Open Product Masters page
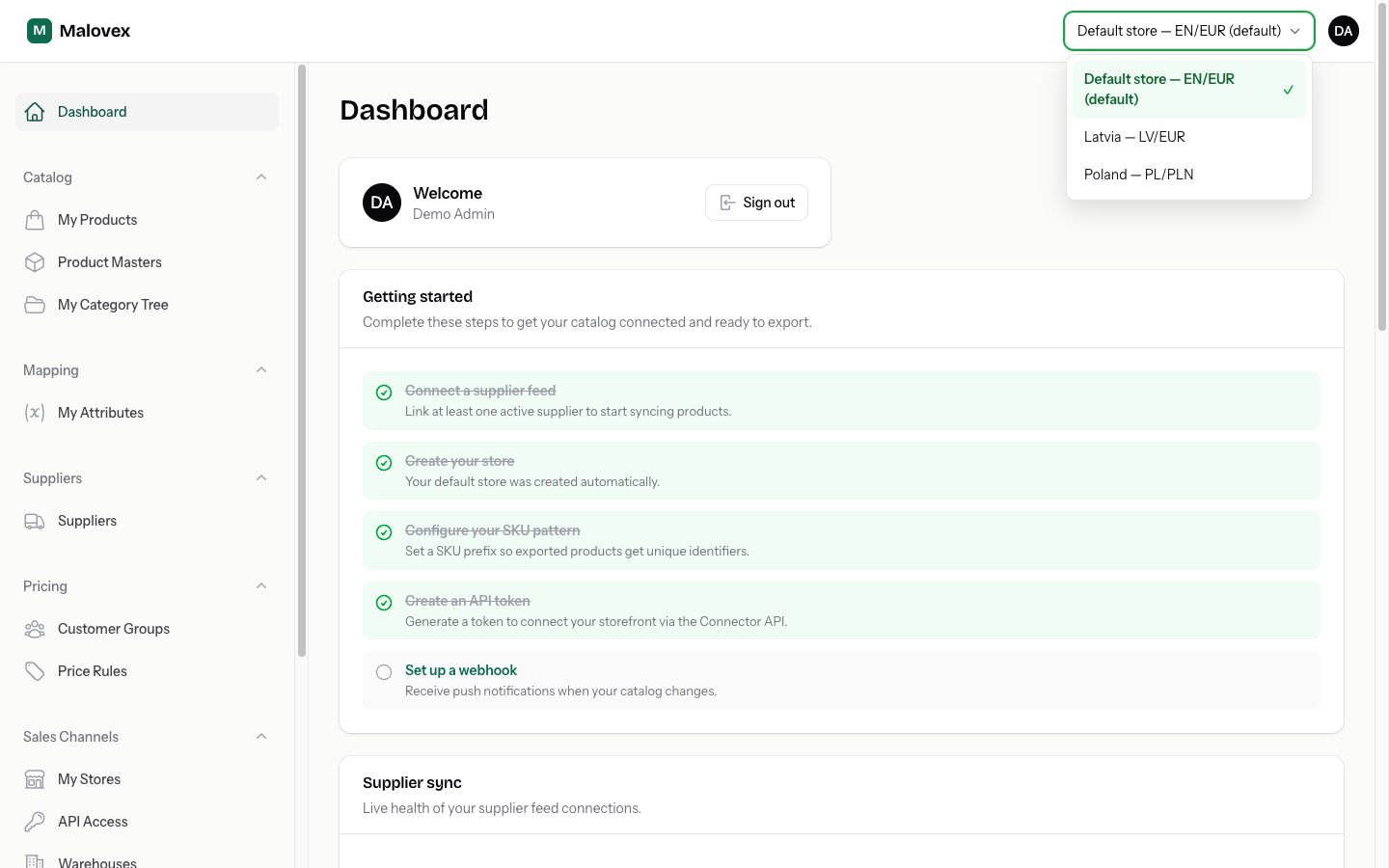This screenshot has width=1389, height=868. pyautogui.click(x=147, y=262)
